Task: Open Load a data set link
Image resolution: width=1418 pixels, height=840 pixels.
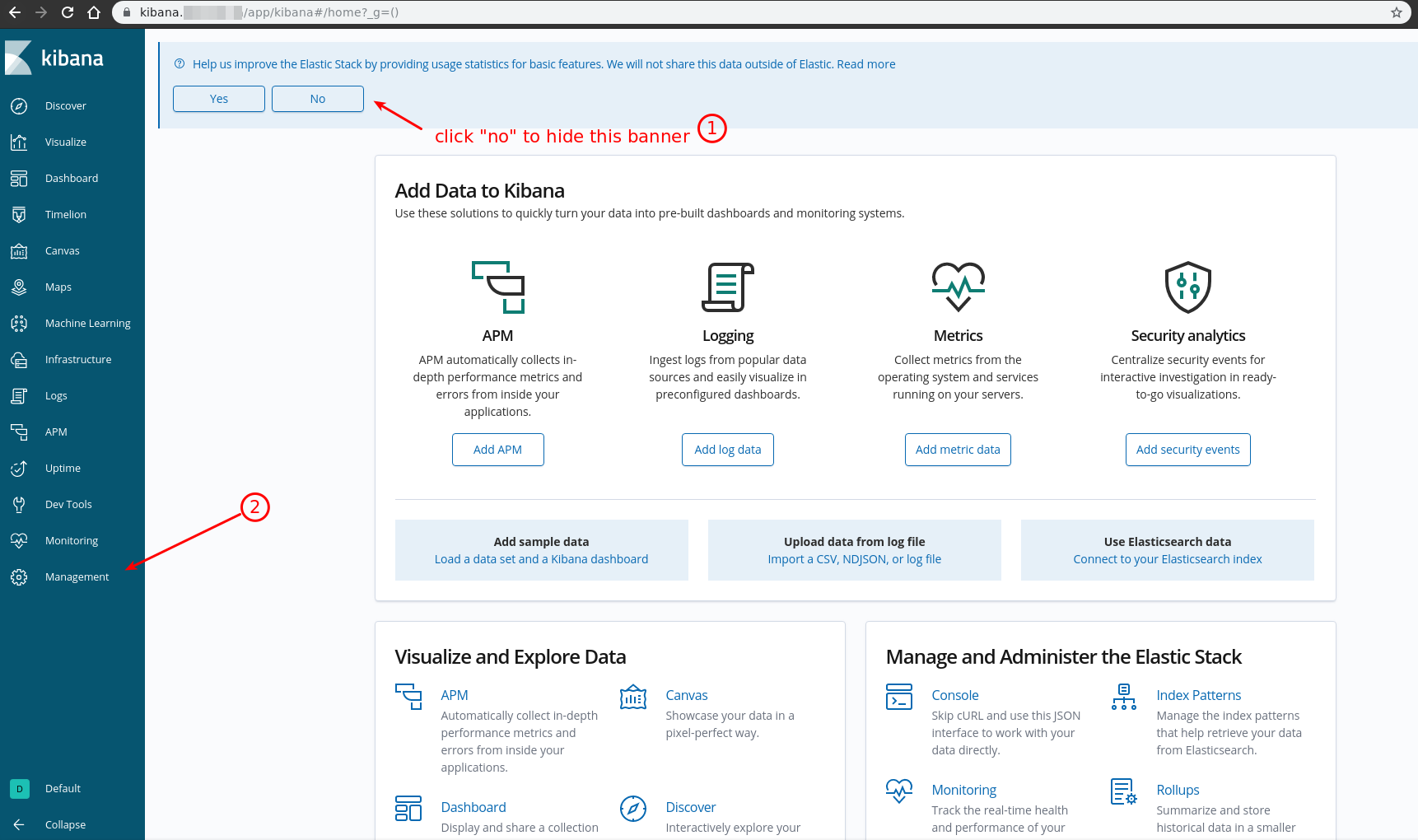Action: (542, 559)
